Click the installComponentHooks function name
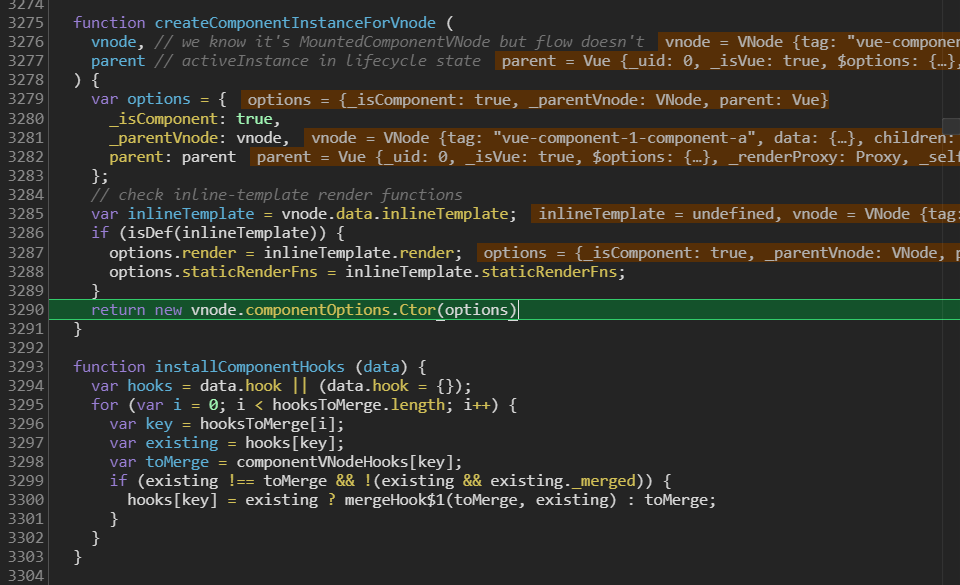This screenshot has width=960, height=585. click(x=249, y=367)
